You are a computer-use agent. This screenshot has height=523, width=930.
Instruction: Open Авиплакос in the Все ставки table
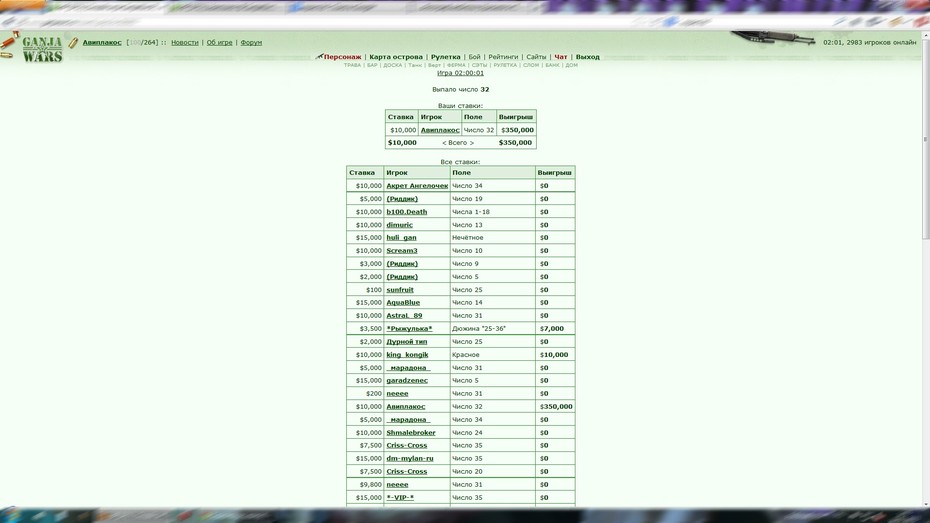click(406, 407)
